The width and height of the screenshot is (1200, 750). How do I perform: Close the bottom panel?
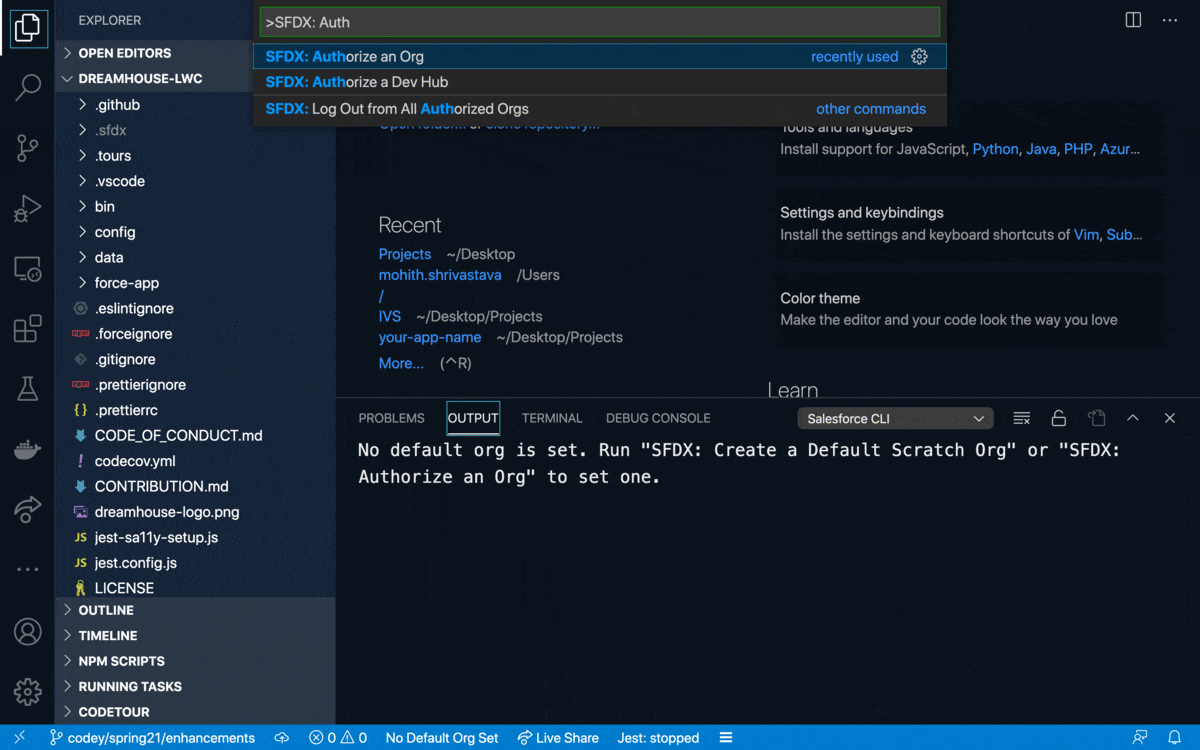pyautogui.click(x=1170, y=418)
